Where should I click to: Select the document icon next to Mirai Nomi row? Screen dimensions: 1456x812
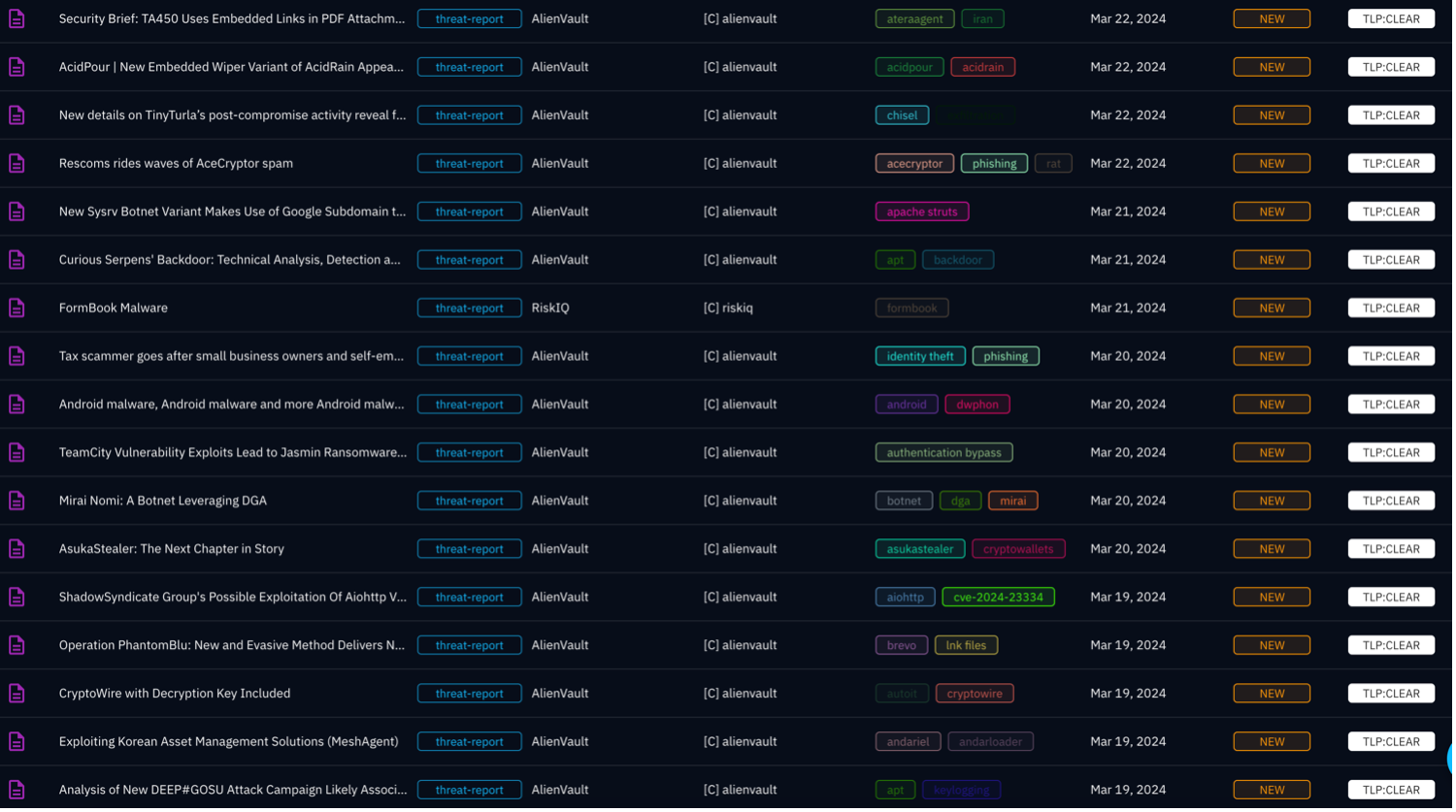[17, 501]
